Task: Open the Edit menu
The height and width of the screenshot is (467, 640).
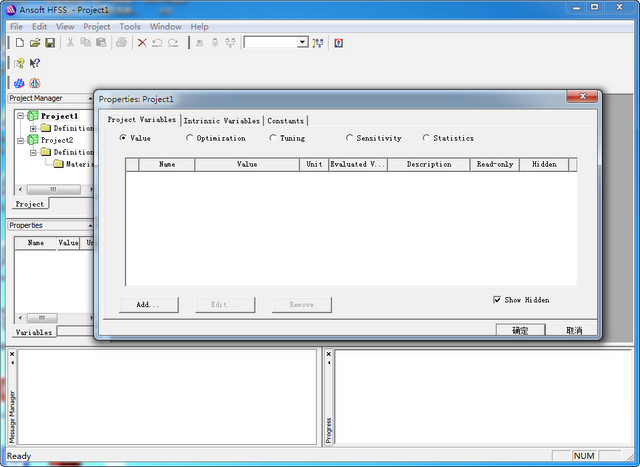Action: [x=40, y=27]
